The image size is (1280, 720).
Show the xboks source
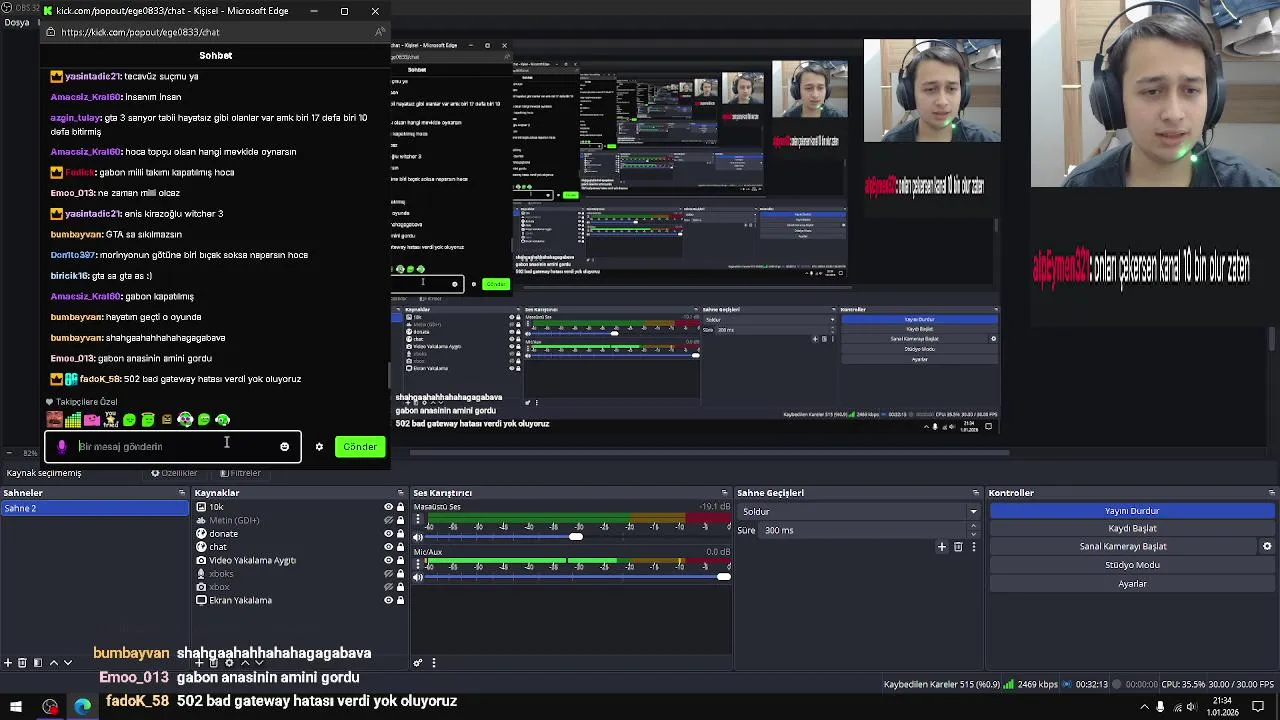[389, 574]
